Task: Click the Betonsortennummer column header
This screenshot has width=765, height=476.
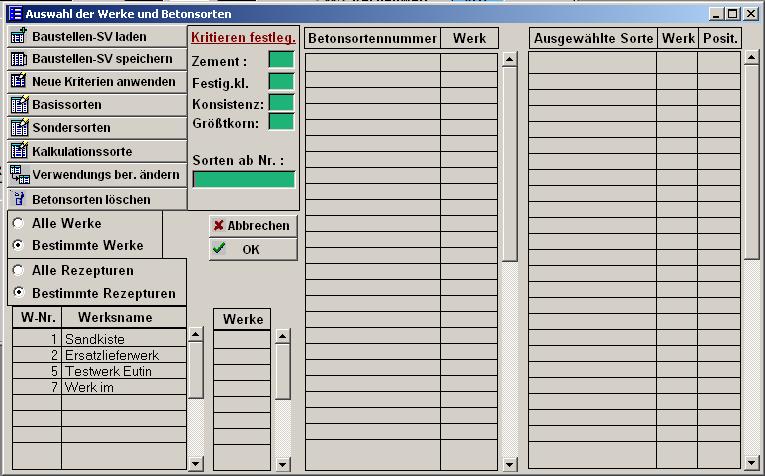Action: pos(372,39)
